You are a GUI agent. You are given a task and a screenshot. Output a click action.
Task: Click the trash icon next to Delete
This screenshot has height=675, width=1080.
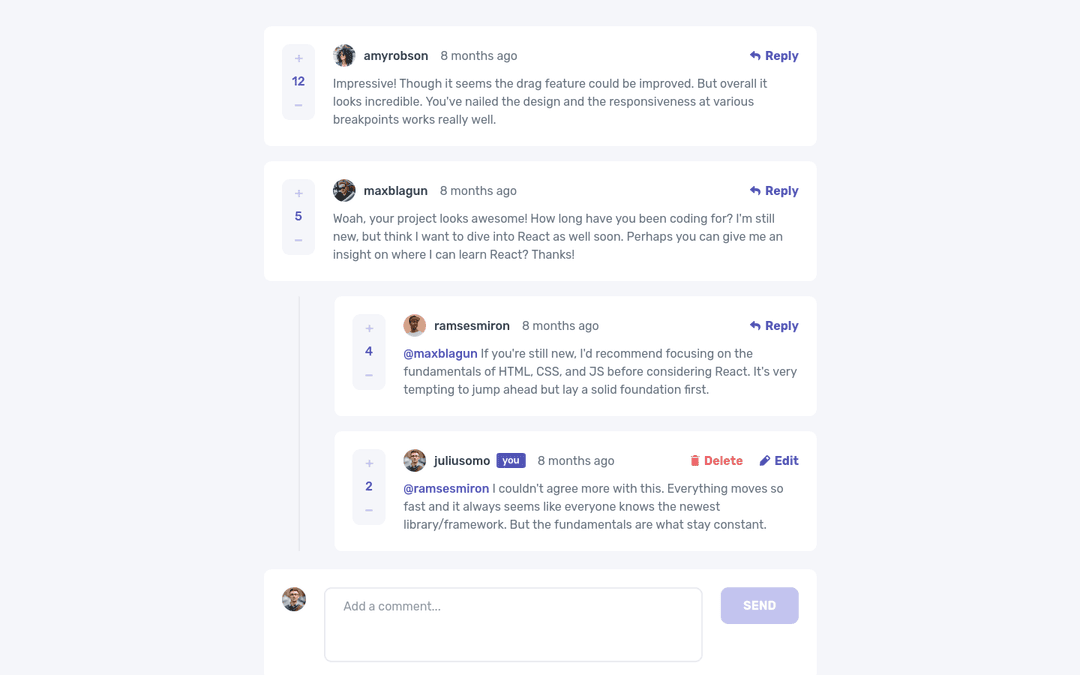coord(697,460)
